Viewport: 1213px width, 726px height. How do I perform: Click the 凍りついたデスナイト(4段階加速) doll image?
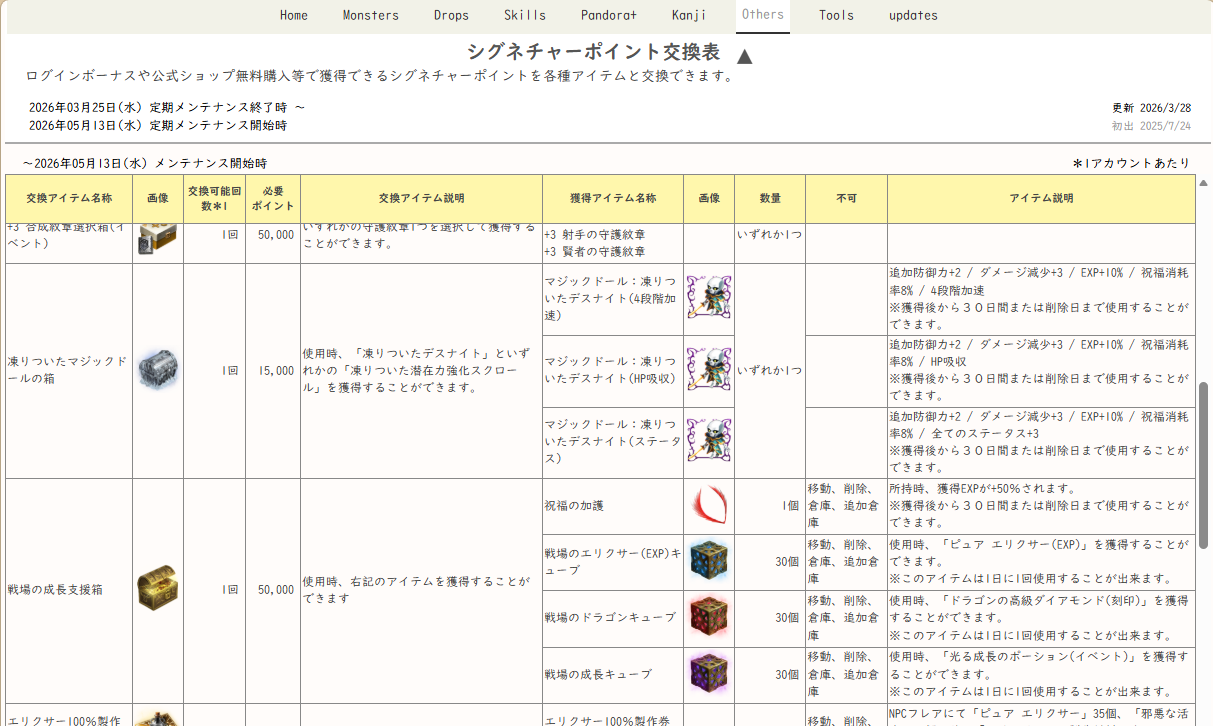709,298
